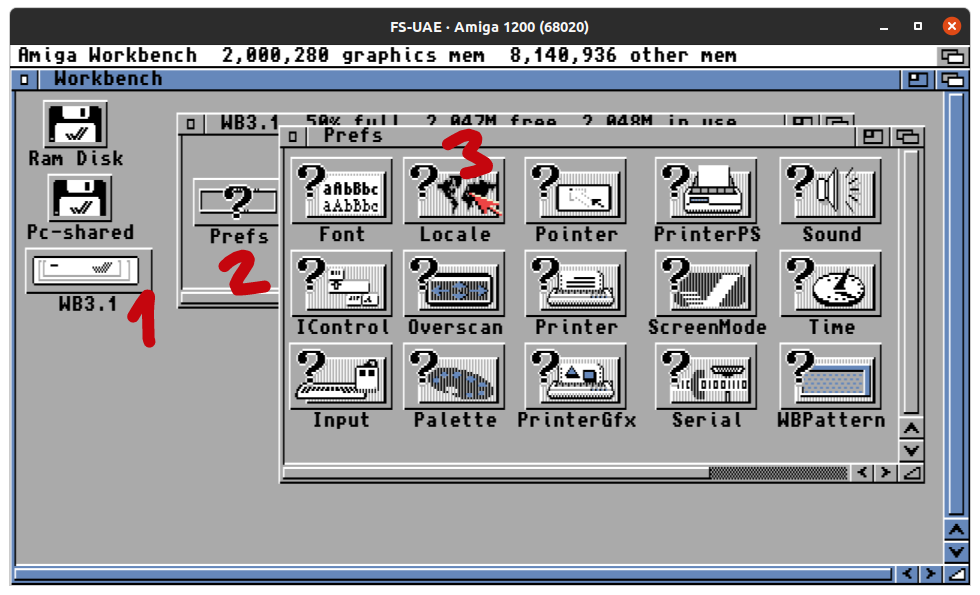Image resolution: width=980 pixels, height=595 pixels.
Task: Click the screen depth gadget in title bar
Action: tap(952, 56)
